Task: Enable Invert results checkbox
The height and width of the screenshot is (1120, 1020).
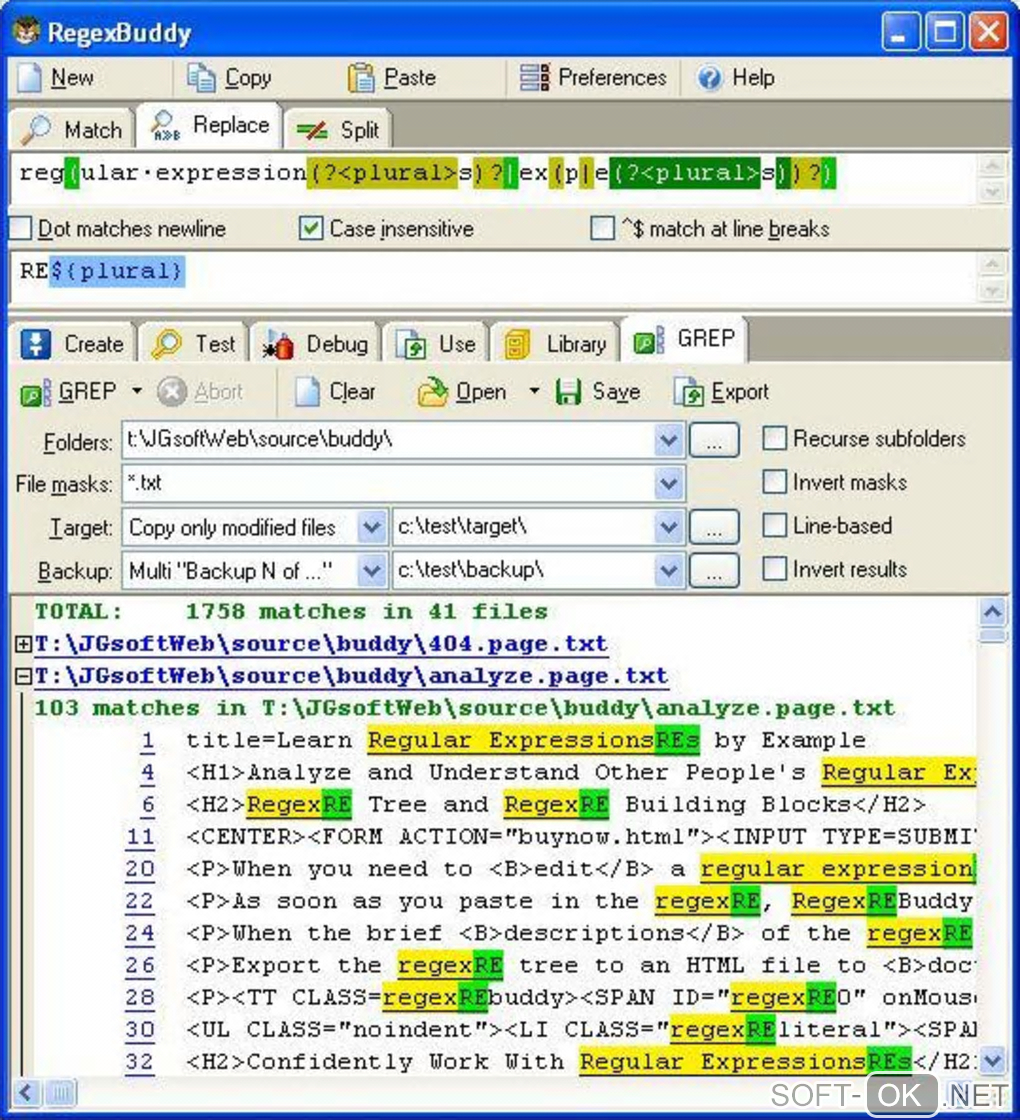Action: 774,569
